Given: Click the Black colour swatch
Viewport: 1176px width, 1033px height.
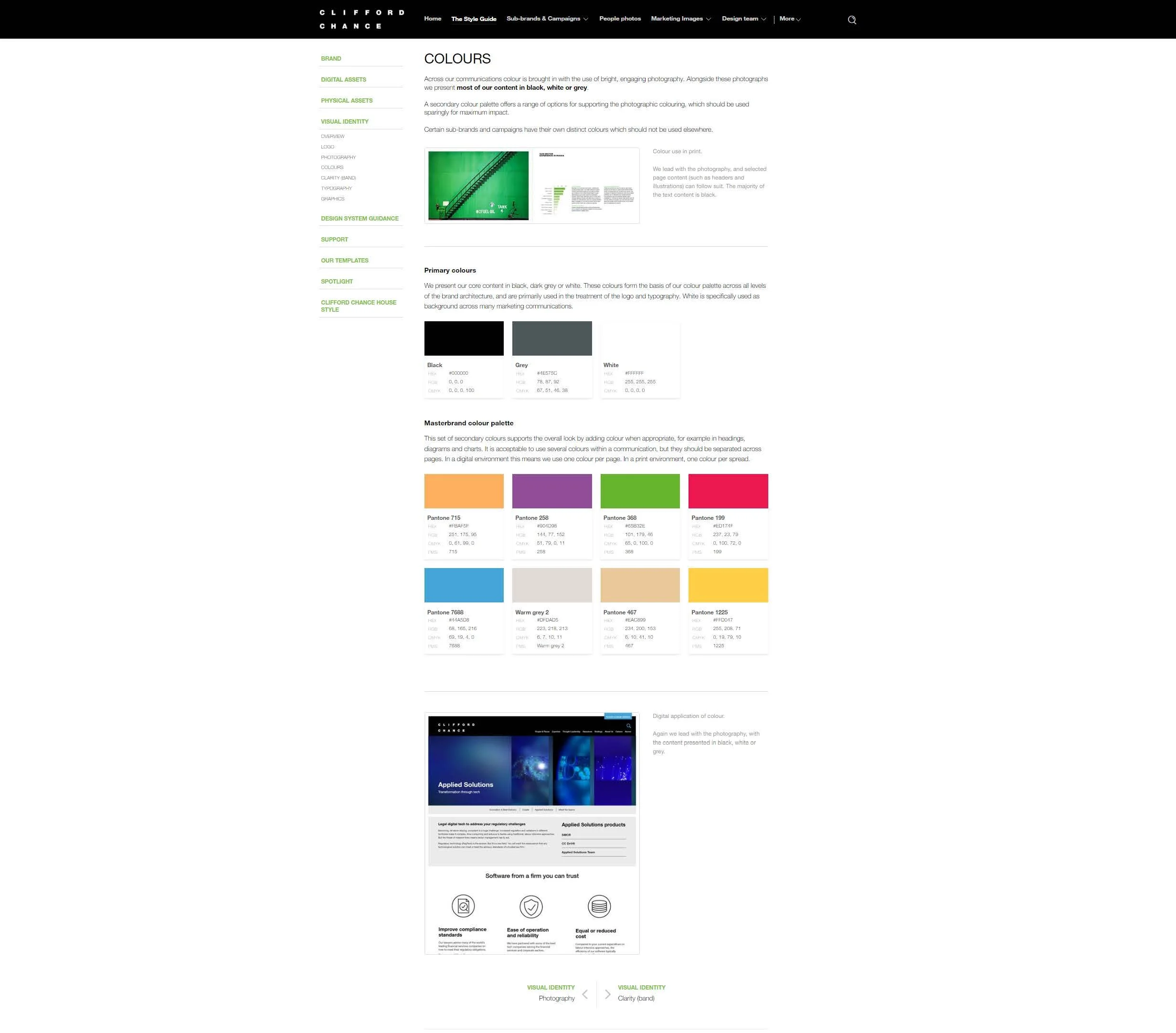Looking at the screenshot, I should [x=464, y=338].
